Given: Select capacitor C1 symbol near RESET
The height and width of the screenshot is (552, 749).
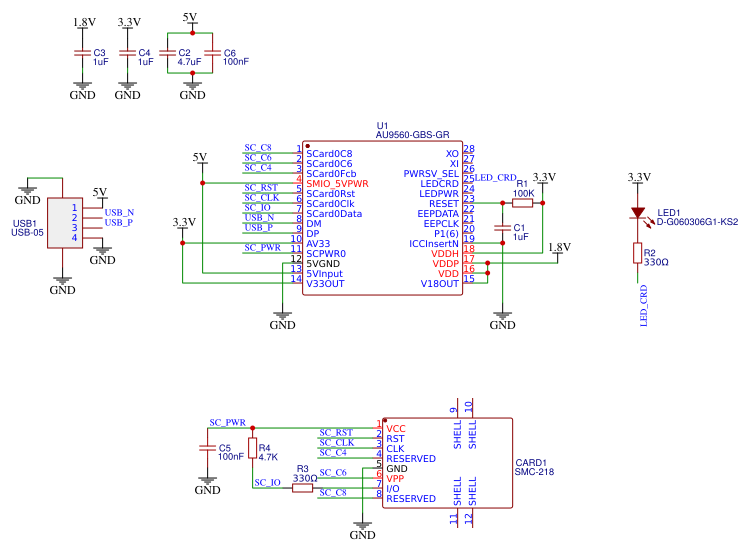Looking at the screenshot, I should pyautogui.click(x=503, y=228).
